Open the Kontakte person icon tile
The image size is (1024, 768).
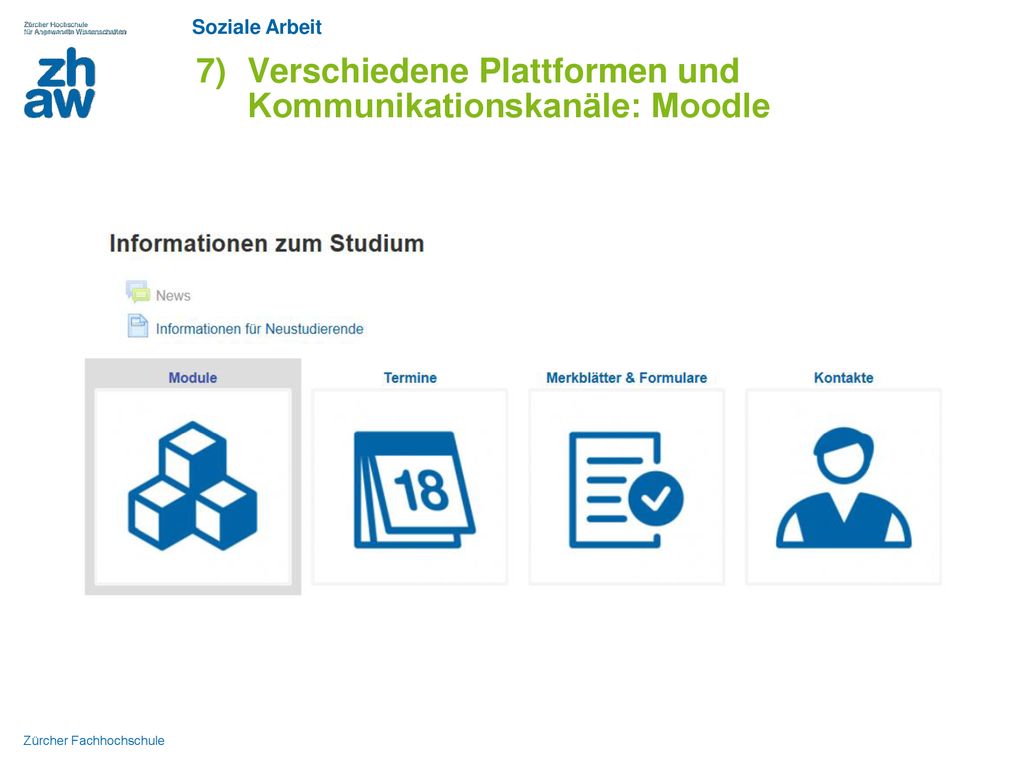[x=844, y=487]
